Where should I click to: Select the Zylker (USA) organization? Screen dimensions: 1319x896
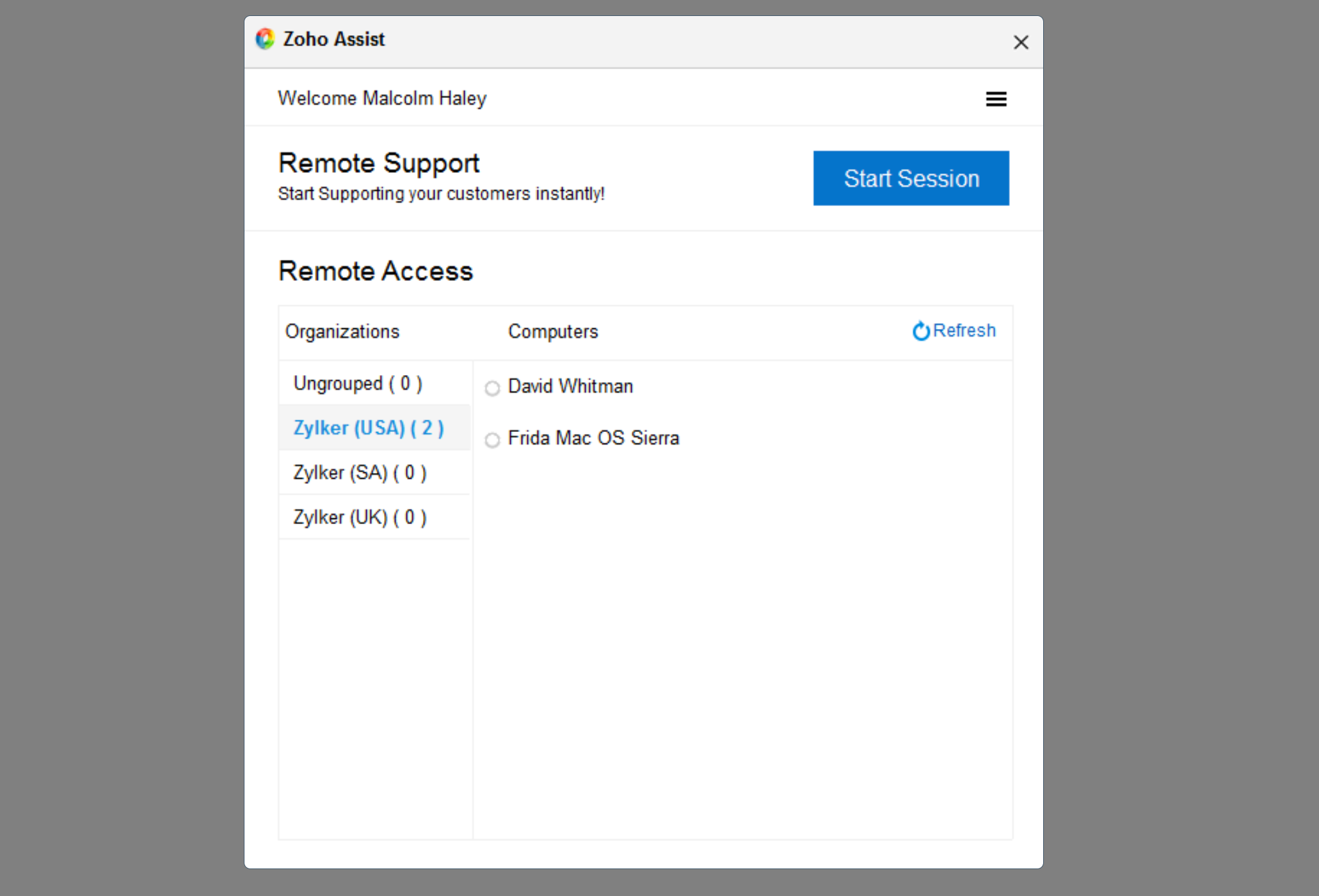367,428
